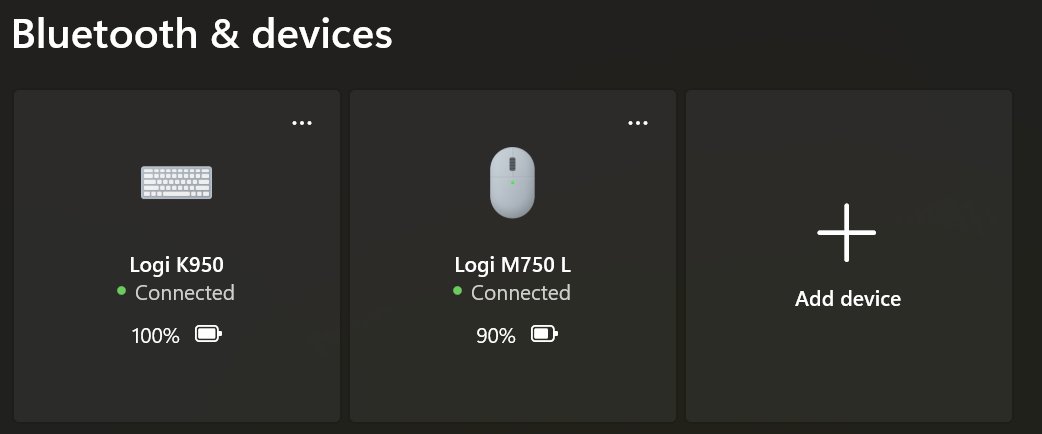Click the 90% battery level text
Screen dimensions: 1042x434
[x=496, y=336]
